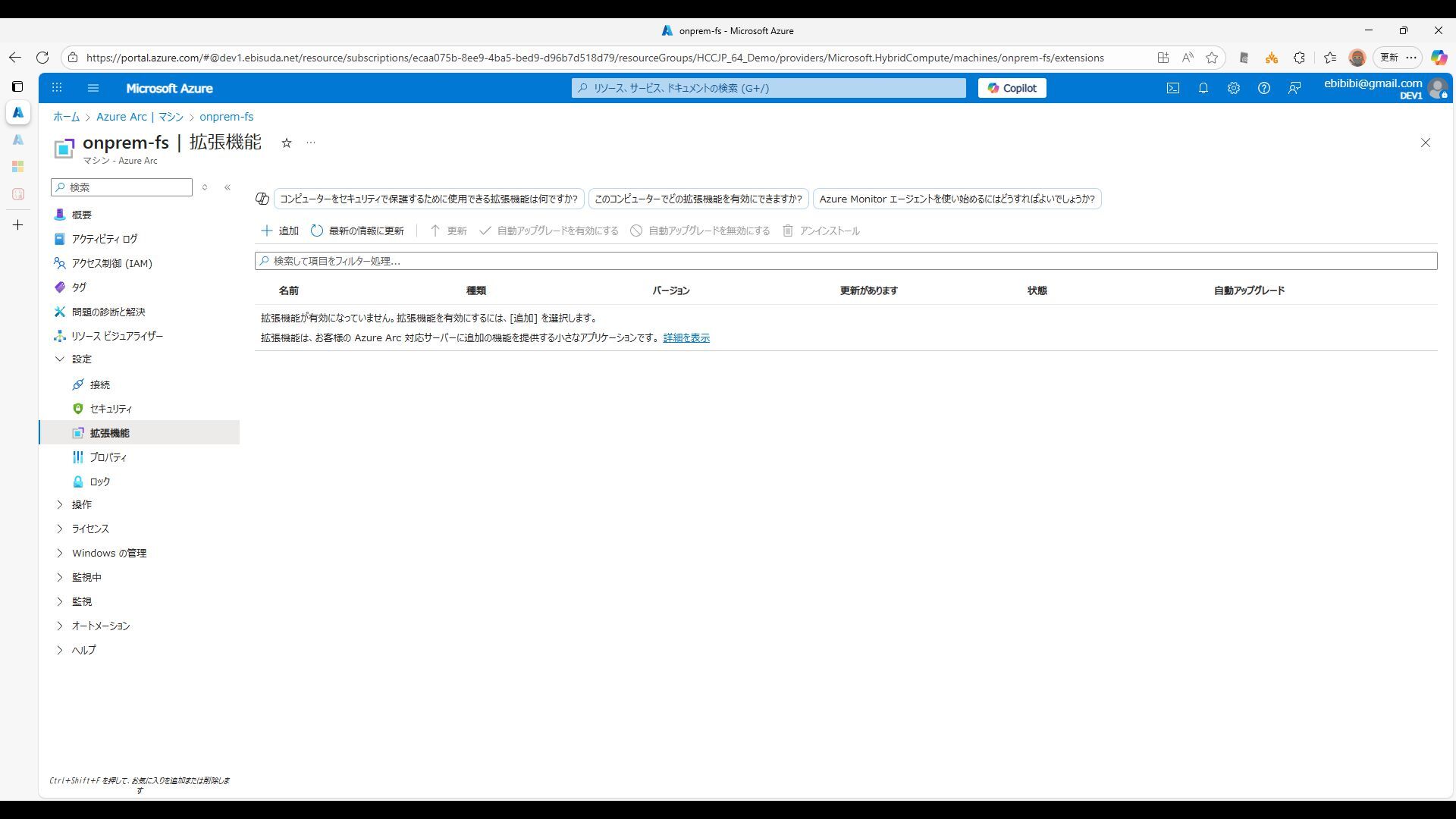
Task: Open the Azure portal hamburger menu
Action: [x=93, y=88]
